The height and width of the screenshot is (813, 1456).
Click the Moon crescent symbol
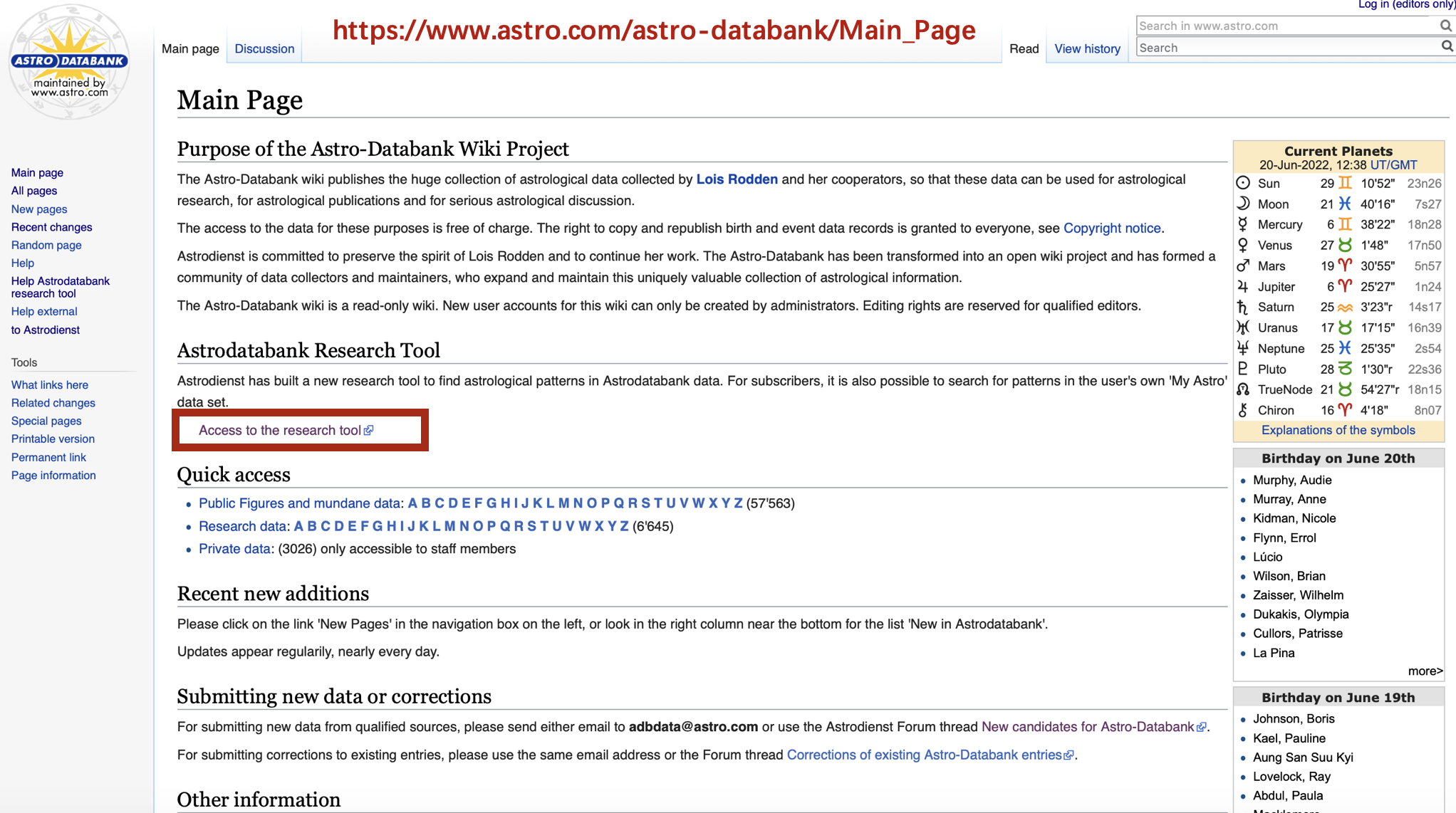click(x=1242, y=204)
